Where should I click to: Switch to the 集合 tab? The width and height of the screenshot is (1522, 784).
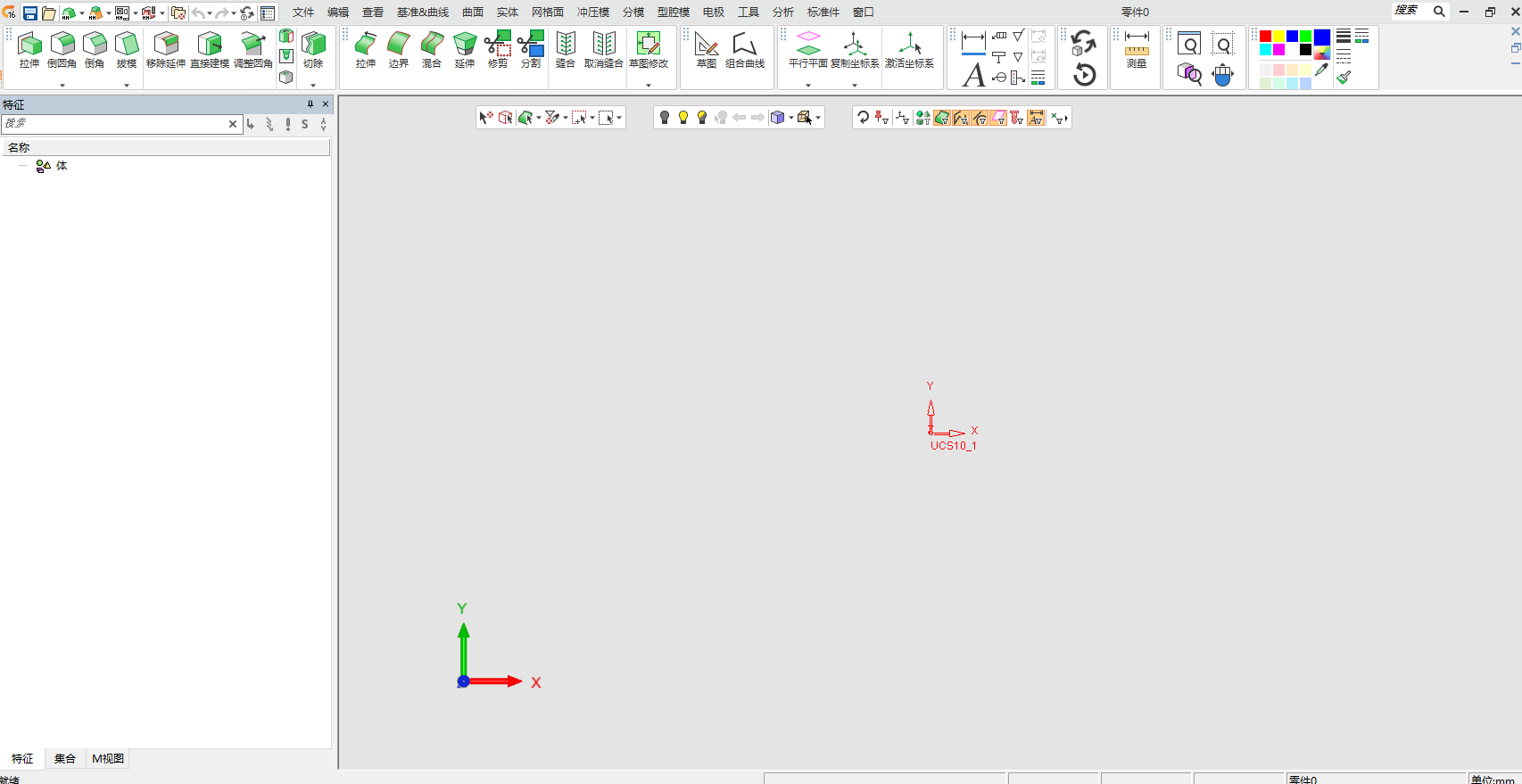pos(65,759)
